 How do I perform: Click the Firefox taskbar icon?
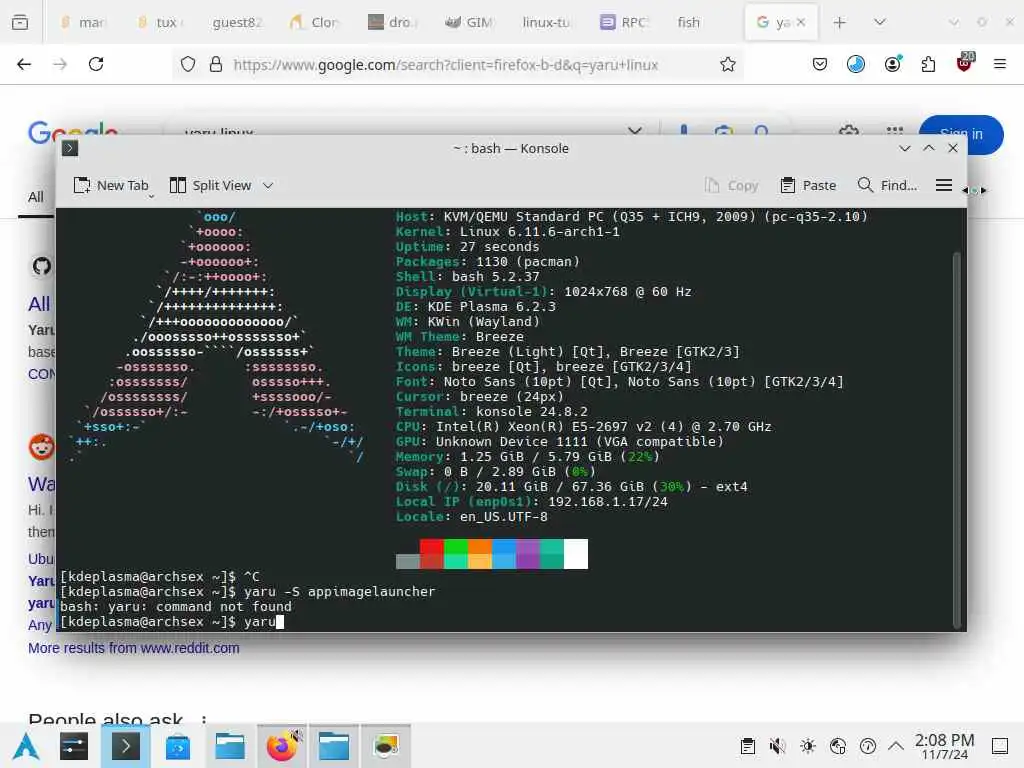(282, 746)
